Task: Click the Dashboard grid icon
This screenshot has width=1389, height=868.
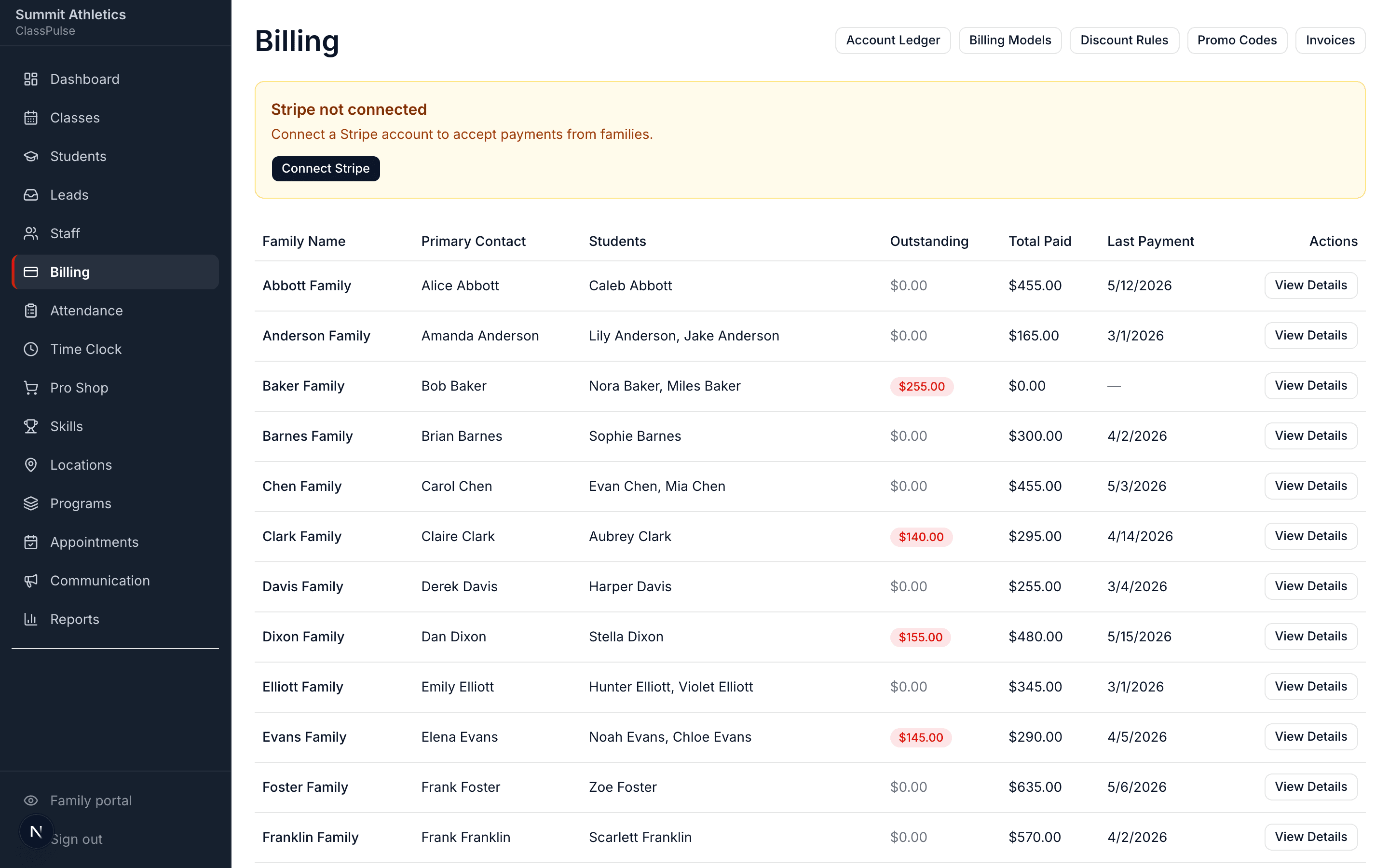Action: [31, 79]
